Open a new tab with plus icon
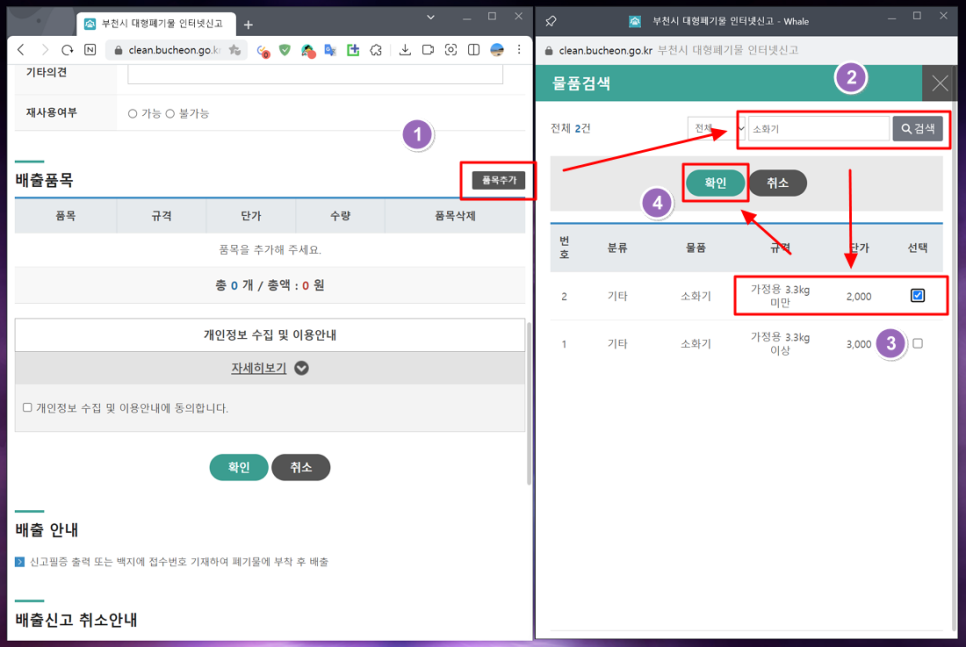966x647 pixels. point(248,25)
